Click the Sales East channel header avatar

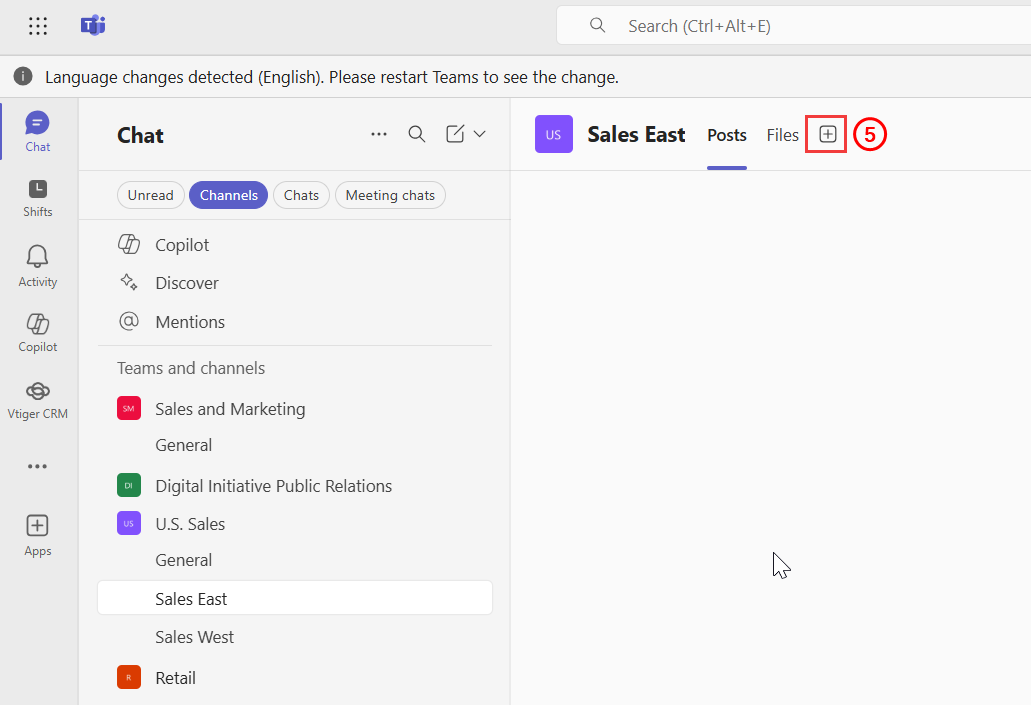[554, 134]
